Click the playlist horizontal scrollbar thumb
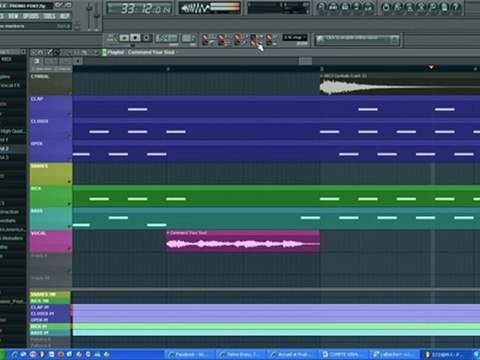Viewport: 480px width, 360px height. pyautogui.click(x=305, y=61)
